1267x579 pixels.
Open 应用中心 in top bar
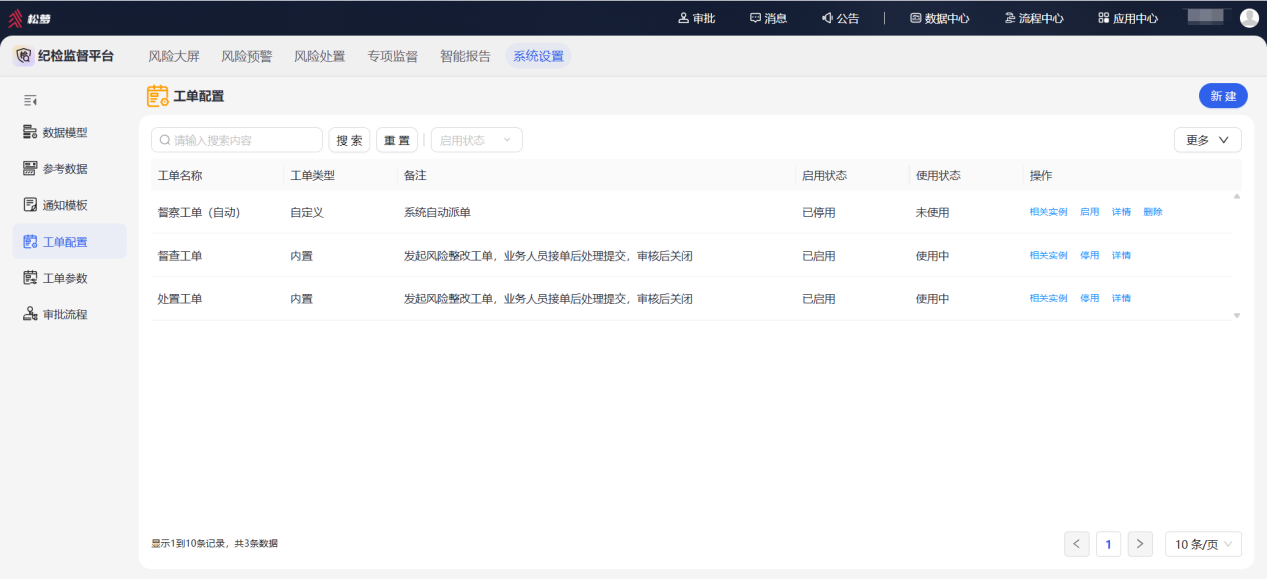pyautogui.click(x=1128, y=18)
